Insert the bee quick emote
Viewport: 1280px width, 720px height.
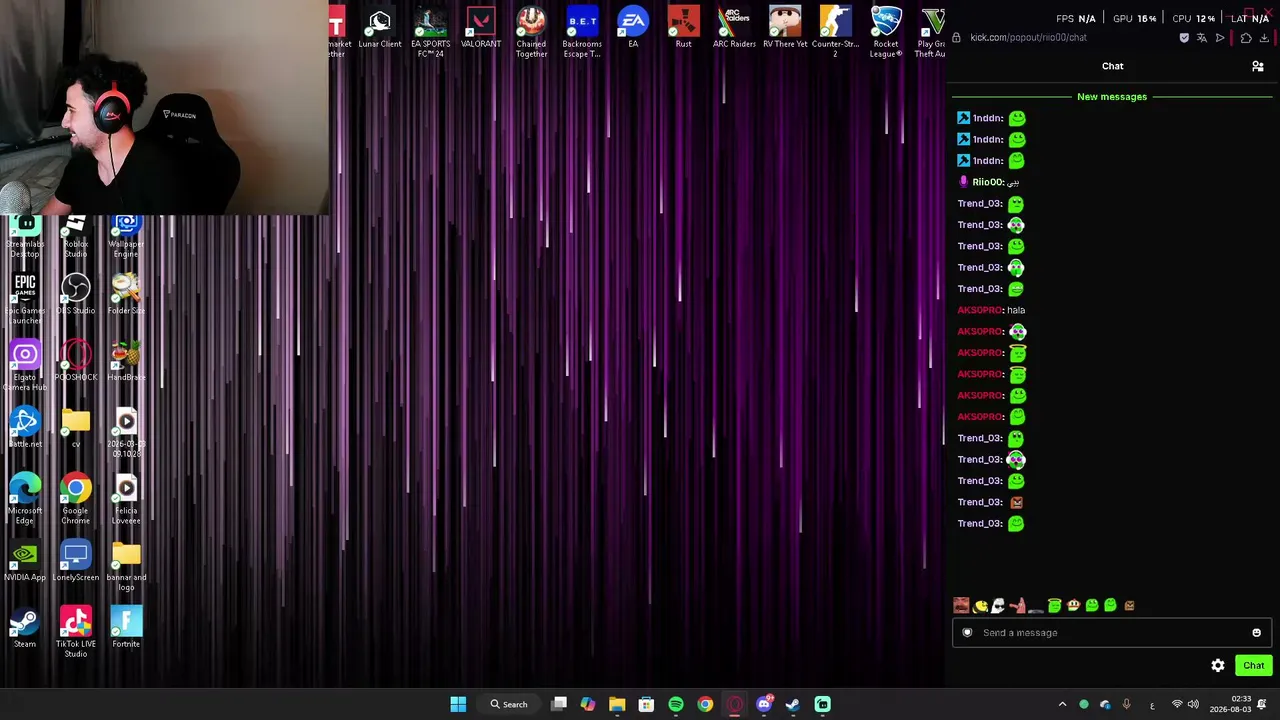[x=980, y=605]
